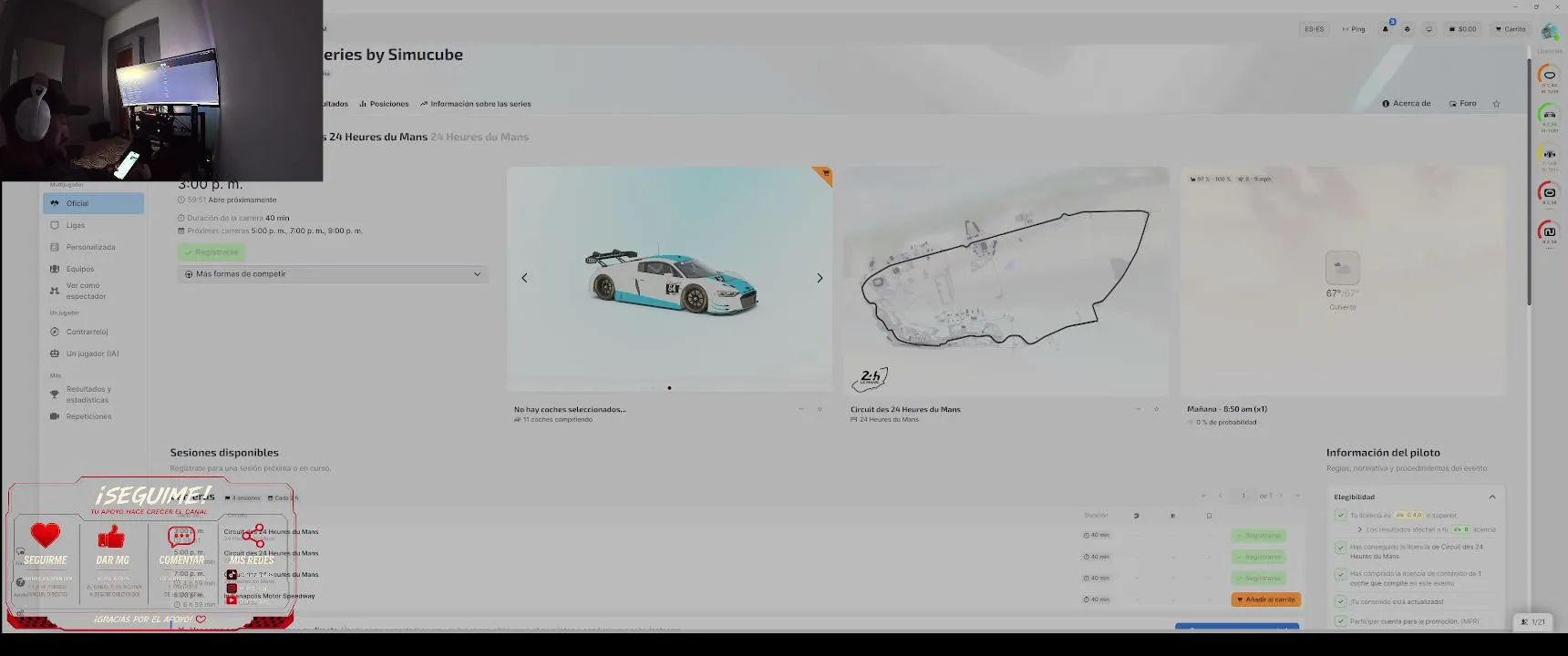Viewport: 1568px width, 656px height.
Task: Open Resultados y estadísticas
Action: 93,395
